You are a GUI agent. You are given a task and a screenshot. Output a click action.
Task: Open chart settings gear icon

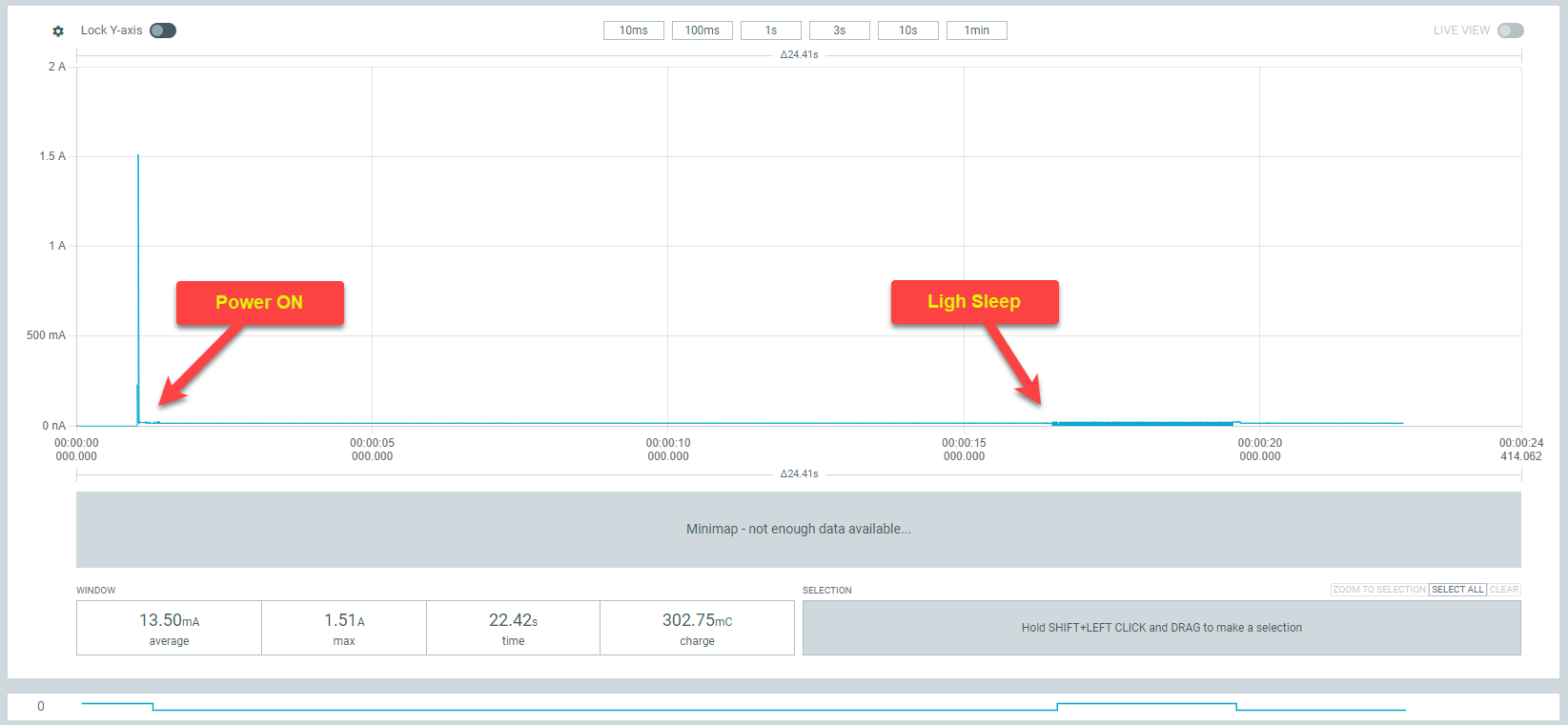tap(58, 30)
